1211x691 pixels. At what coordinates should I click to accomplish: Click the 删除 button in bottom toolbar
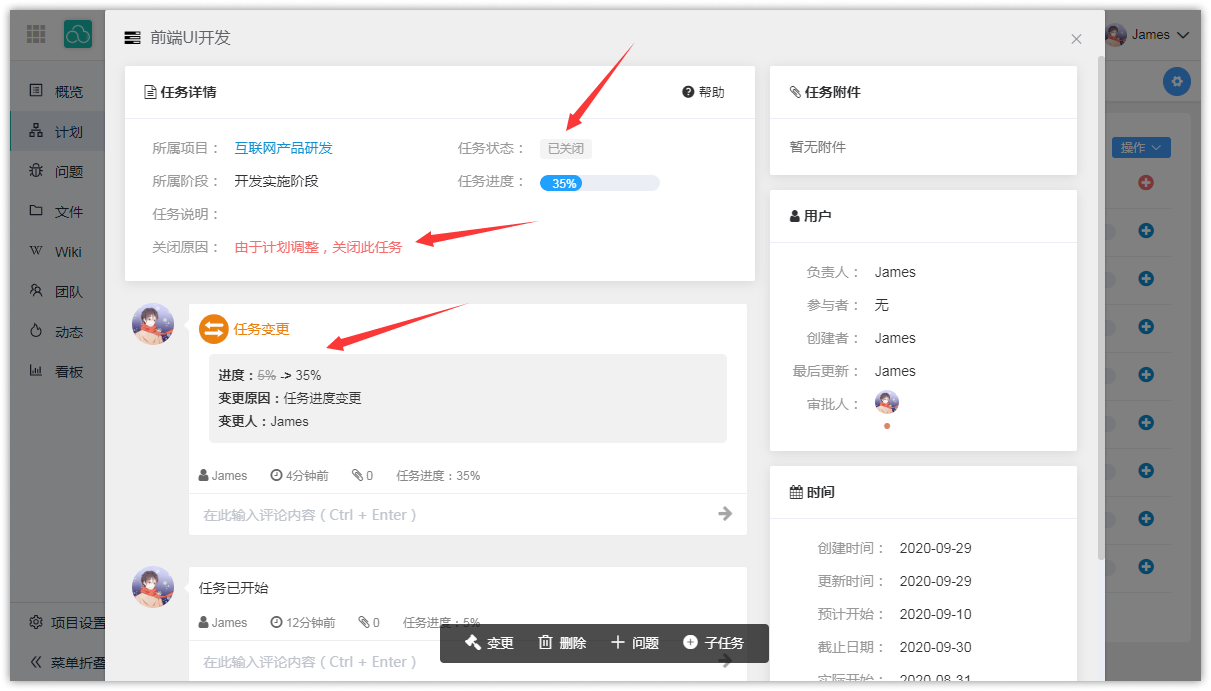click(562, 643)
